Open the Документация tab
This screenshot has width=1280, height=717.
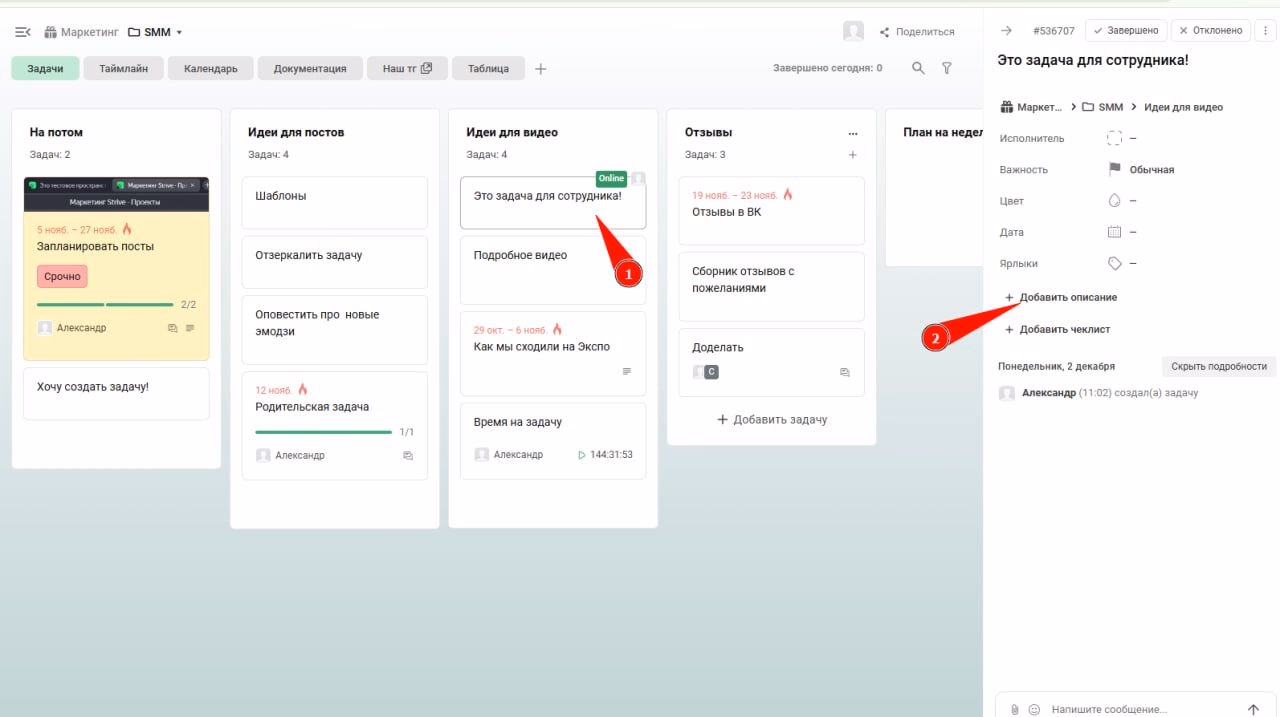pyautogui.click(x=310, y=69)
